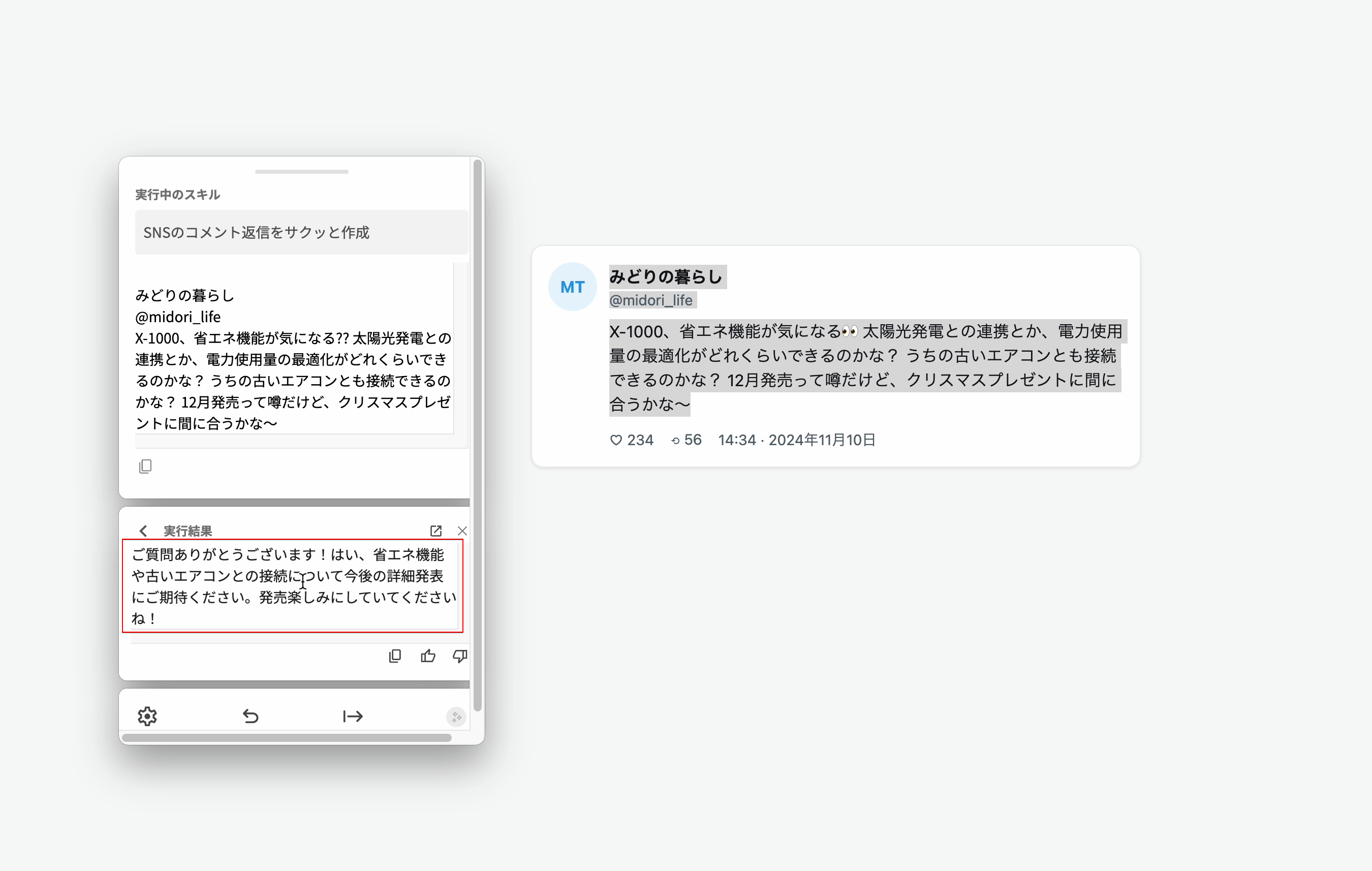Click the panel's vertical scrollbar

point(478,435)
